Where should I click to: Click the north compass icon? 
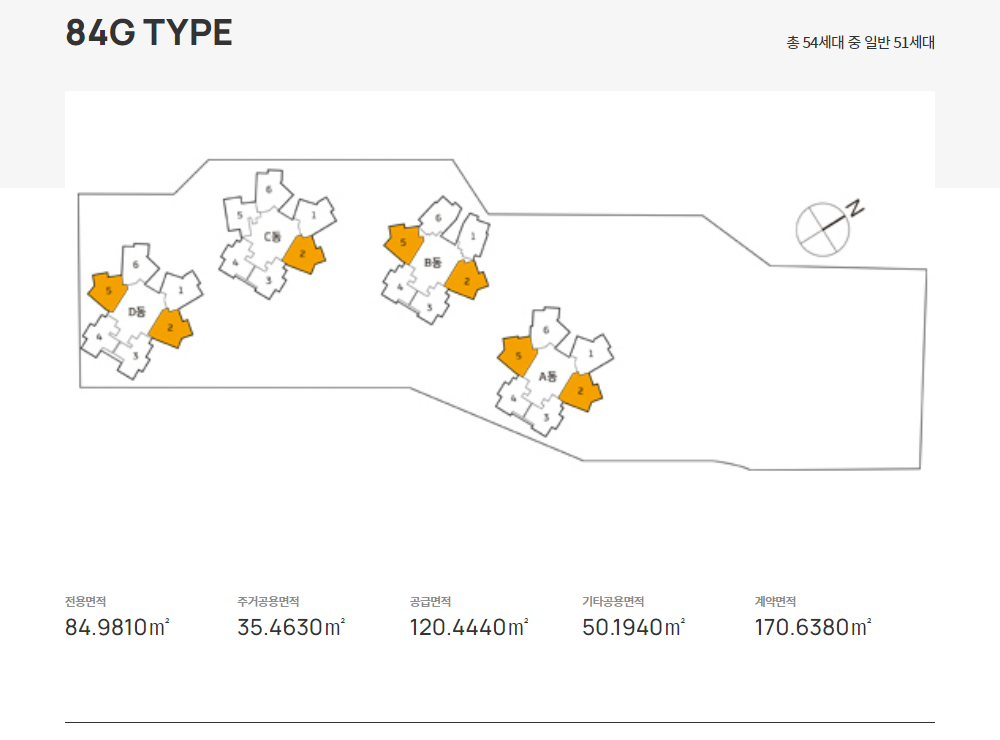coord(828,228)
